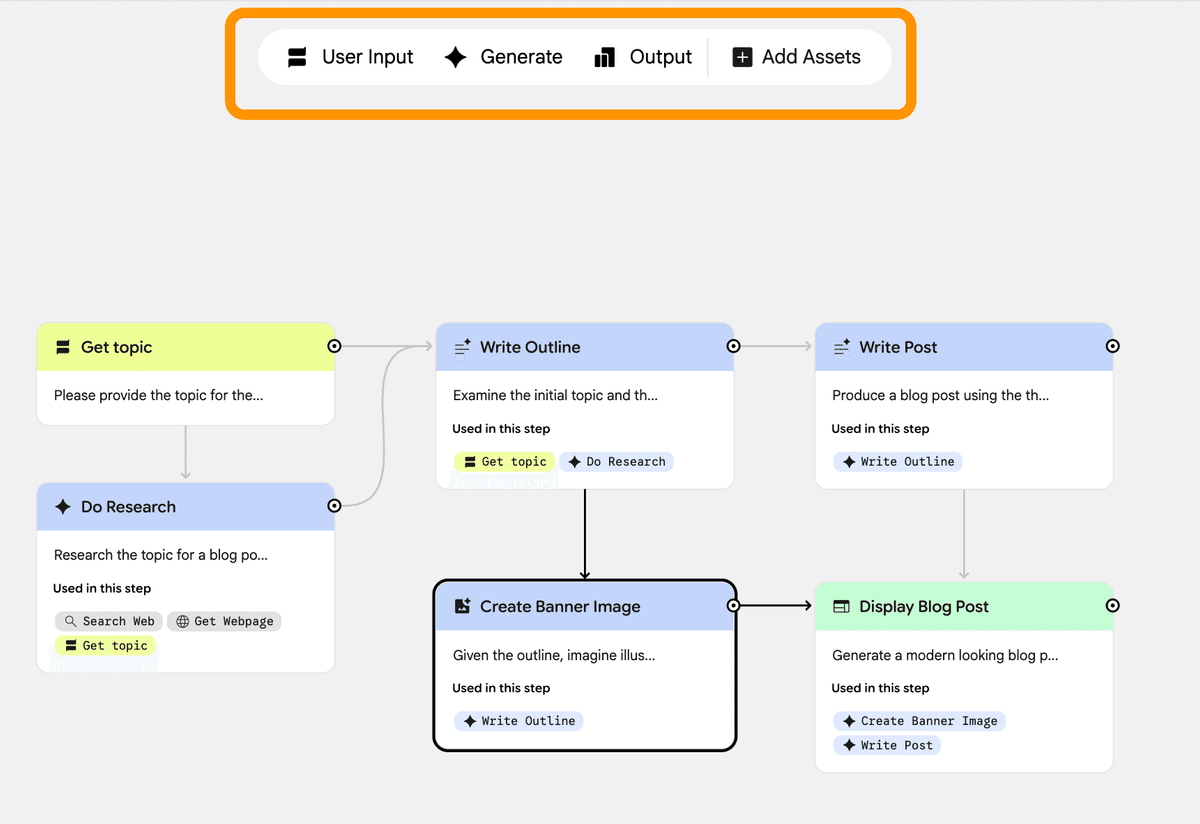
Task: Click the browser icon on Display Blog Post header
Action: click(840, 606)
